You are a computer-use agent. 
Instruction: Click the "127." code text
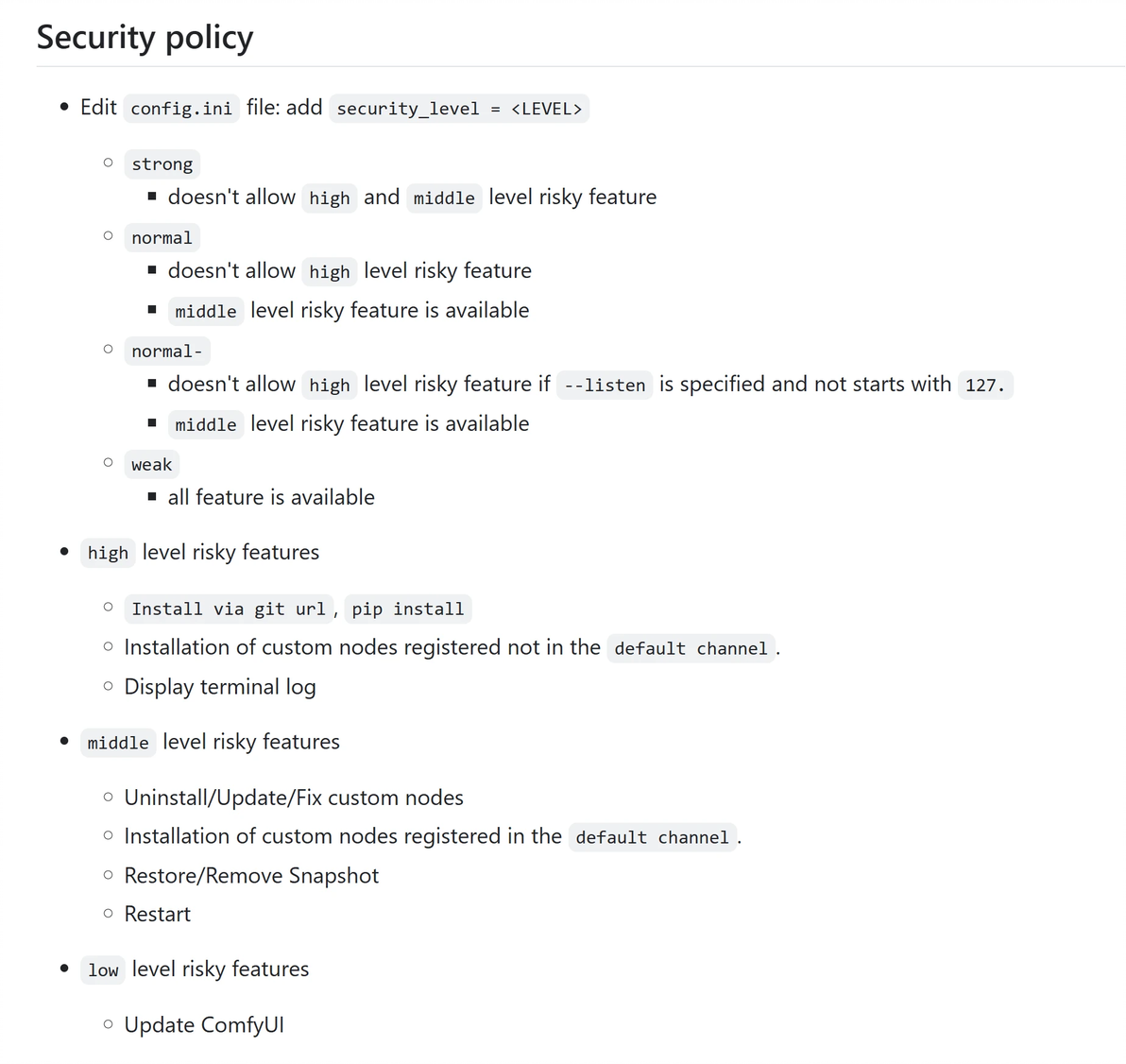[x=984, y=386]
